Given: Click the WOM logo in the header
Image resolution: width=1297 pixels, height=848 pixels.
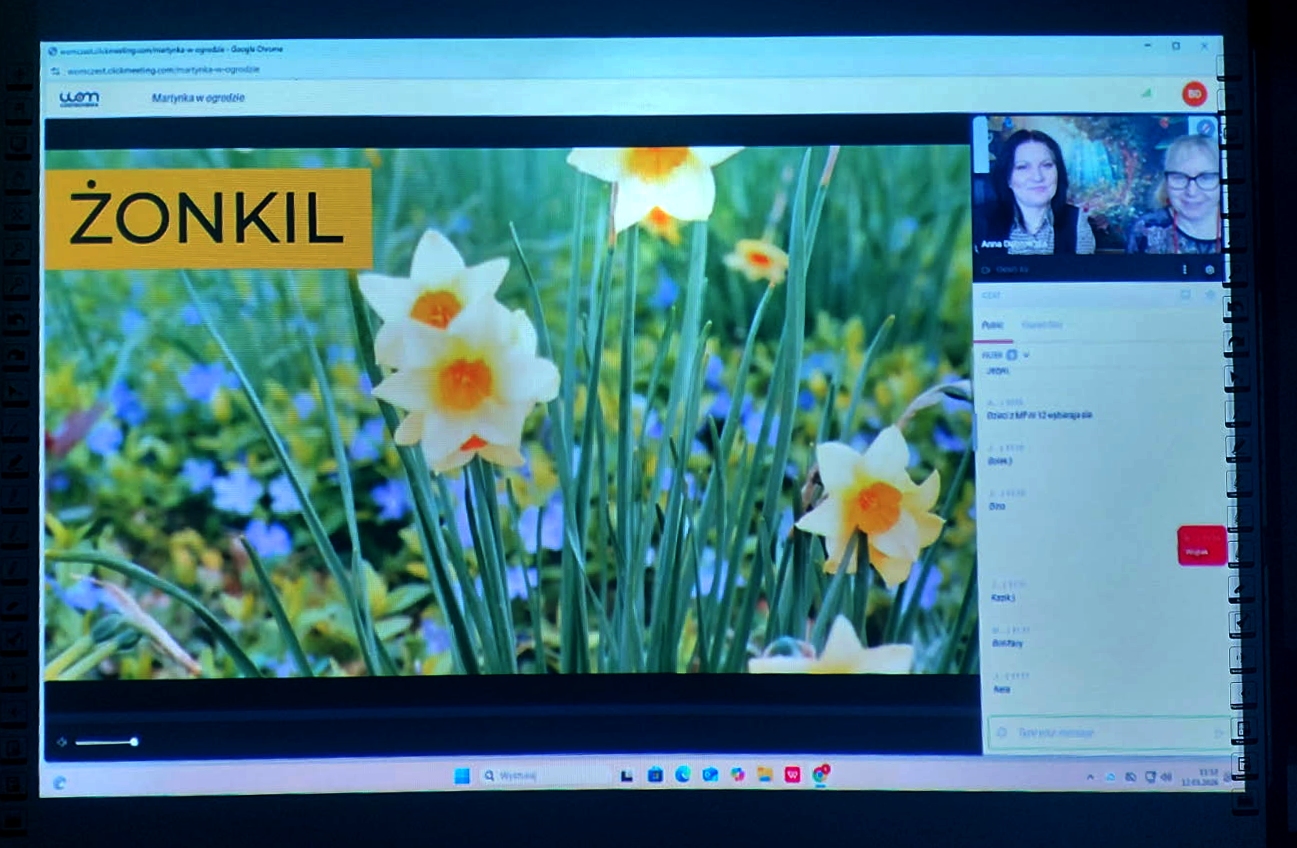Looking at the screenshot, I should point(79,98).
